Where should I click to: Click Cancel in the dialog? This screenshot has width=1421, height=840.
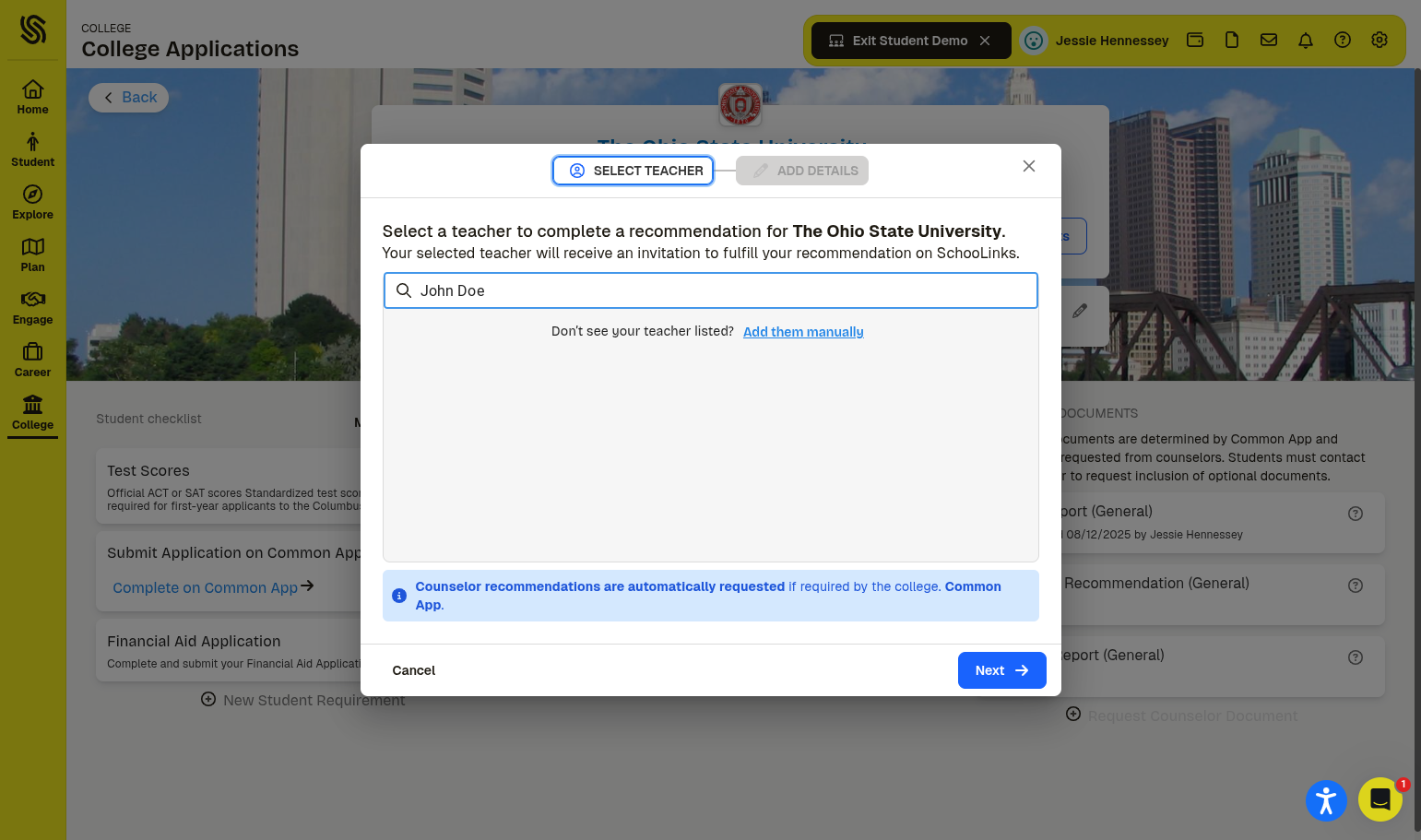click(x=413, y=670)
